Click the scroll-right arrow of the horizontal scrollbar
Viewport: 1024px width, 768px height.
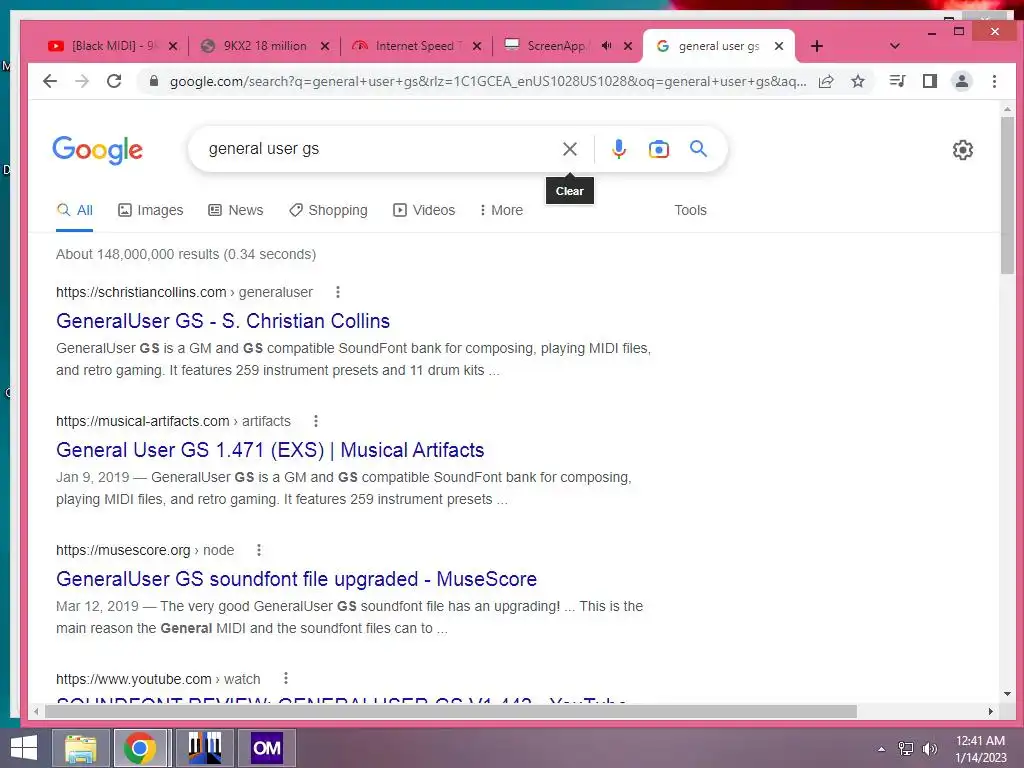point(991,711)
